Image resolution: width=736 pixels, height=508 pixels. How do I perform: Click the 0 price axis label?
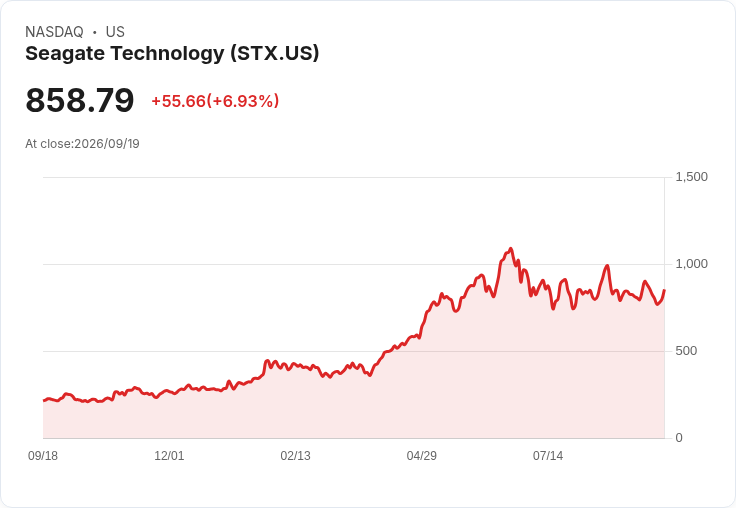coord(679,438)
